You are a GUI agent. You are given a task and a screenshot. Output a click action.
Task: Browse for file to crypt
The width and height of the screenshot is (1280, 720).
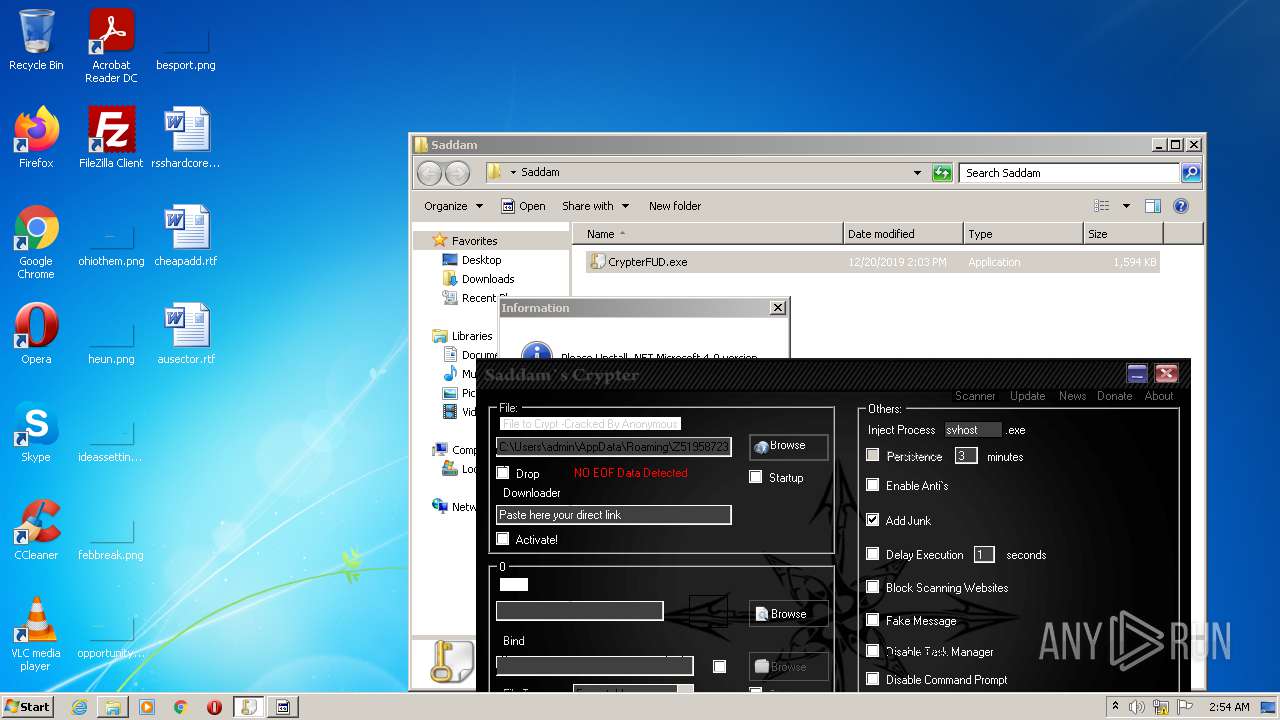[x=788, y=446]
